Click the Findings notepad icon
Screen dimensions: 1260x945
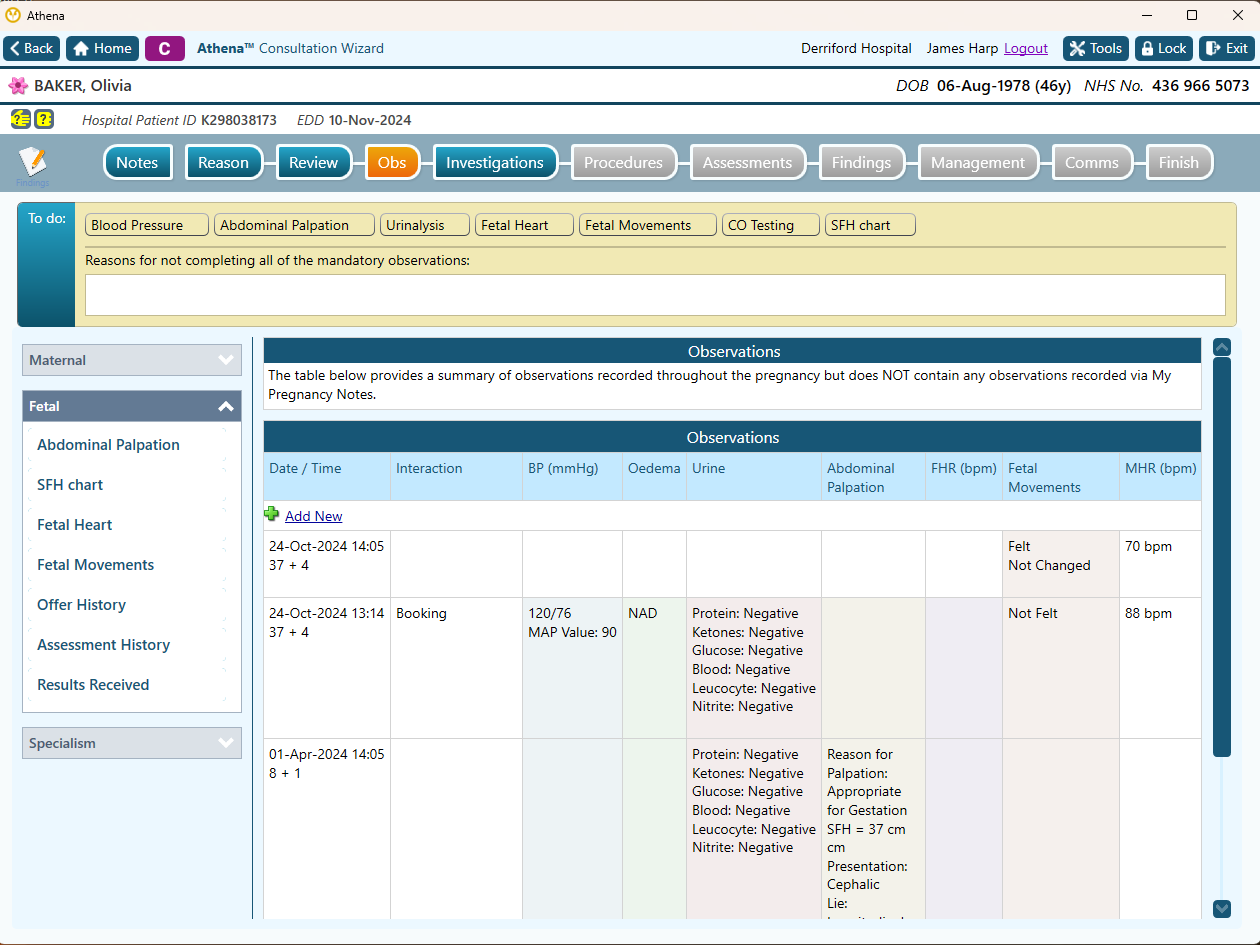[x=33, y=163]
